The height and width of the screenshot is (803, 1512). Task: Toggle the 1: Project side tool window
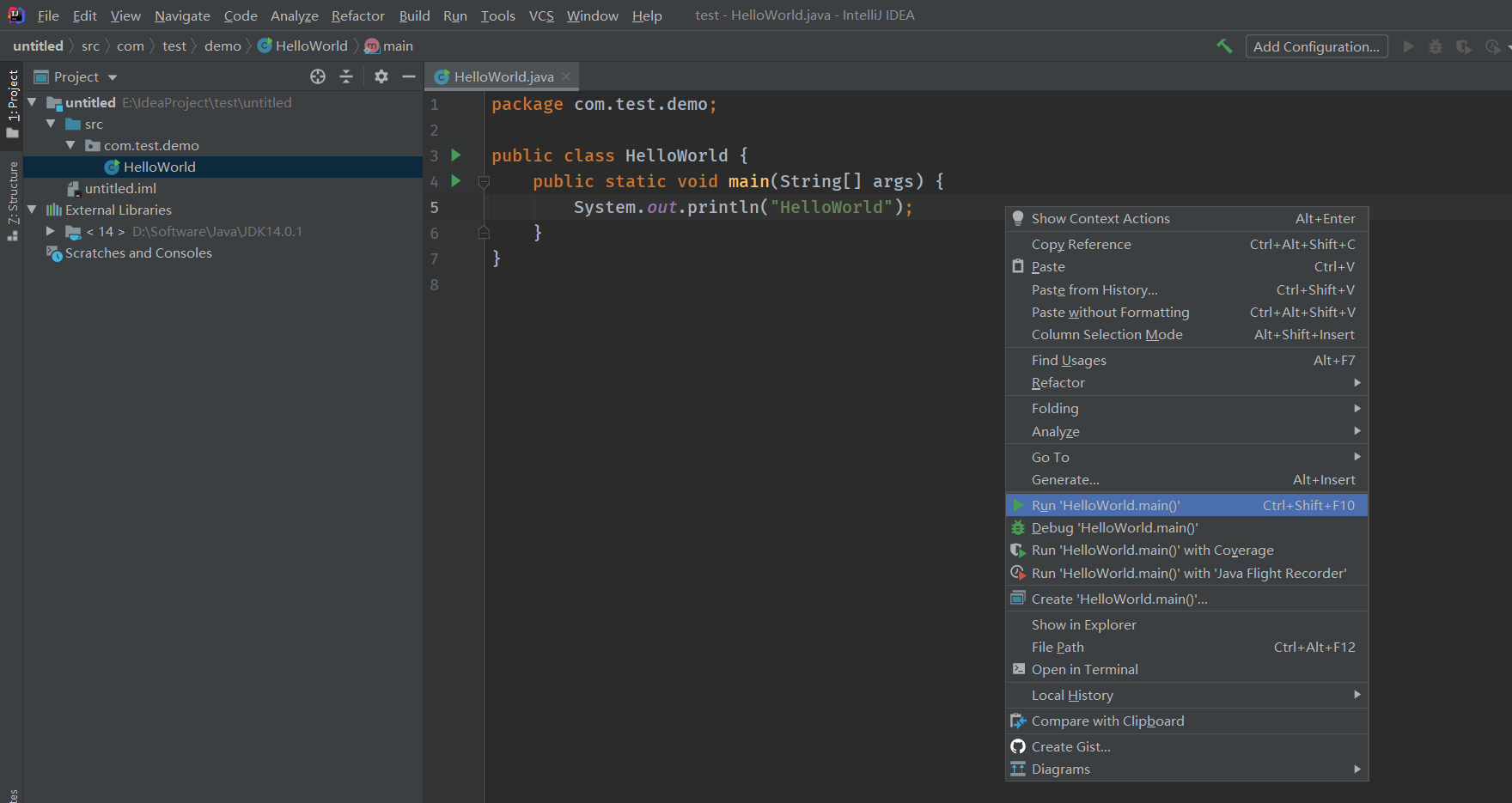pos(12,104)
